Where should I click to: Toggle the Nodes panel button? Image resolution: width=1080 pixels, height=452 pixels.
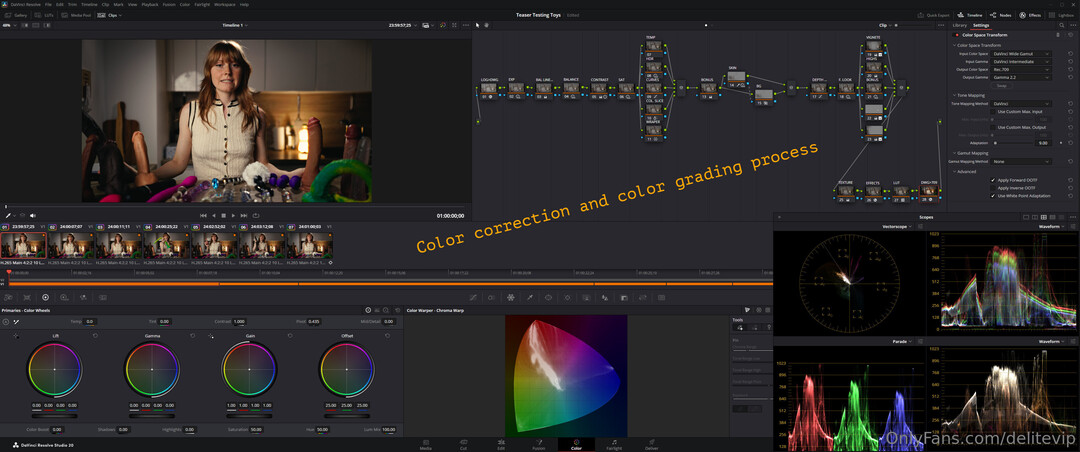[1002, 15]
